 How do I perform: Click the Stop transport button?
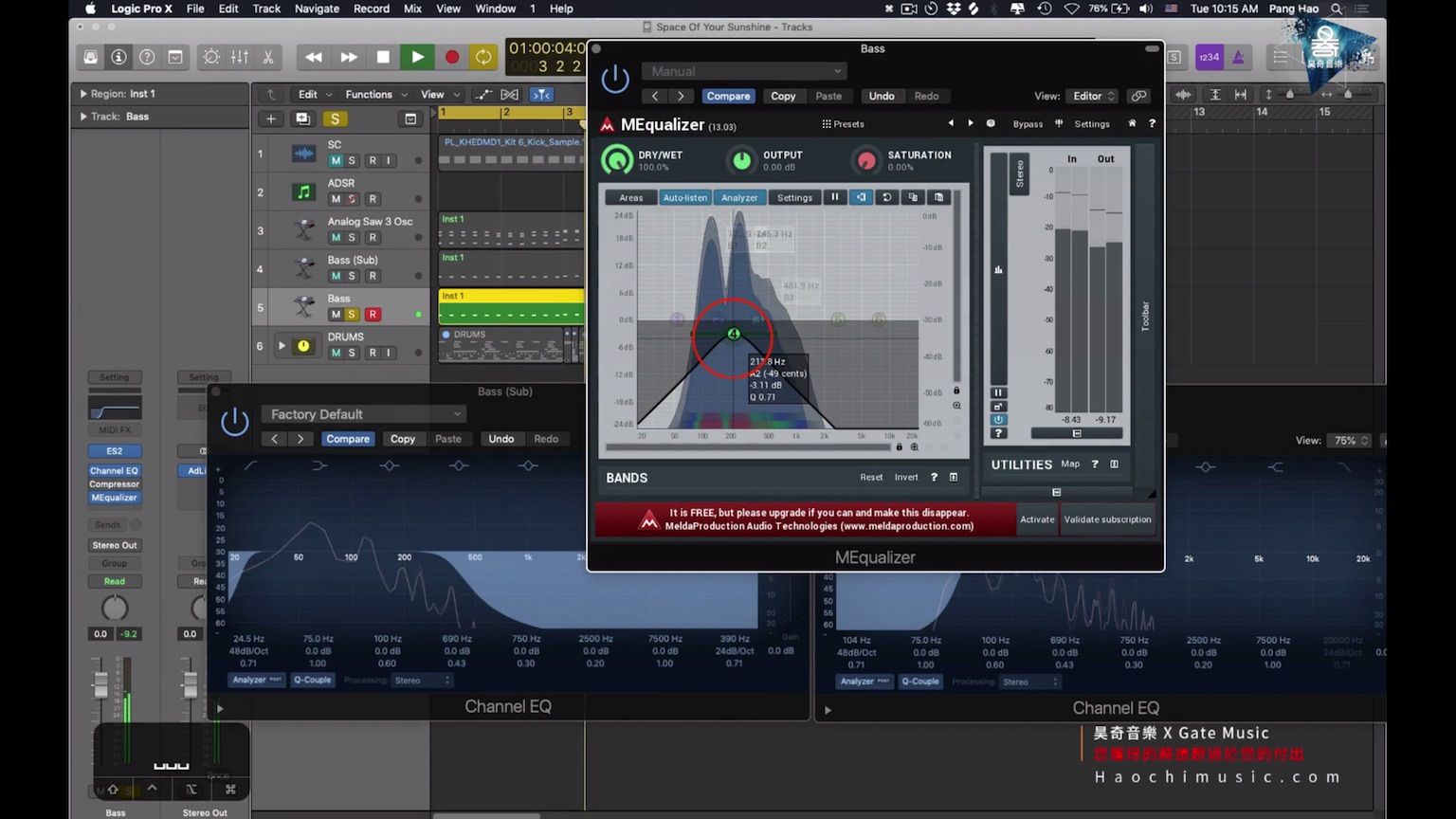point(383,57)
